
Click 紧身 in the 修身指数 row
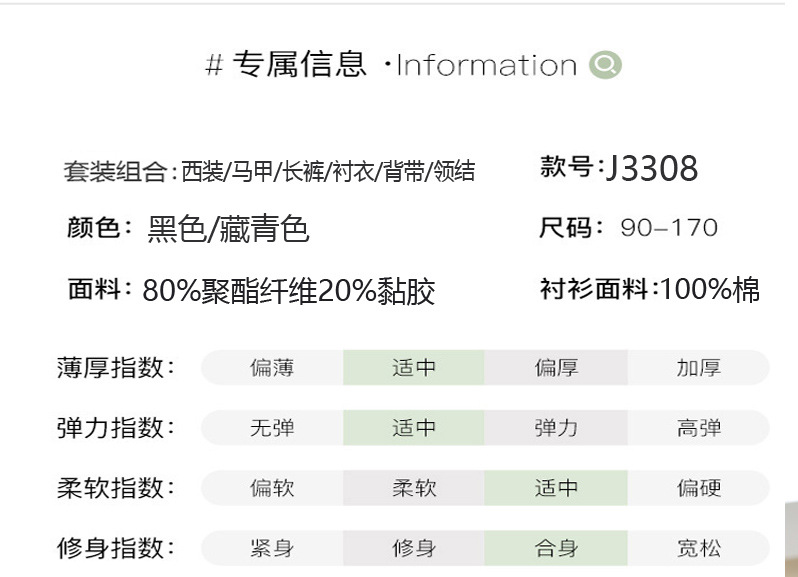[x=272, y=548]
